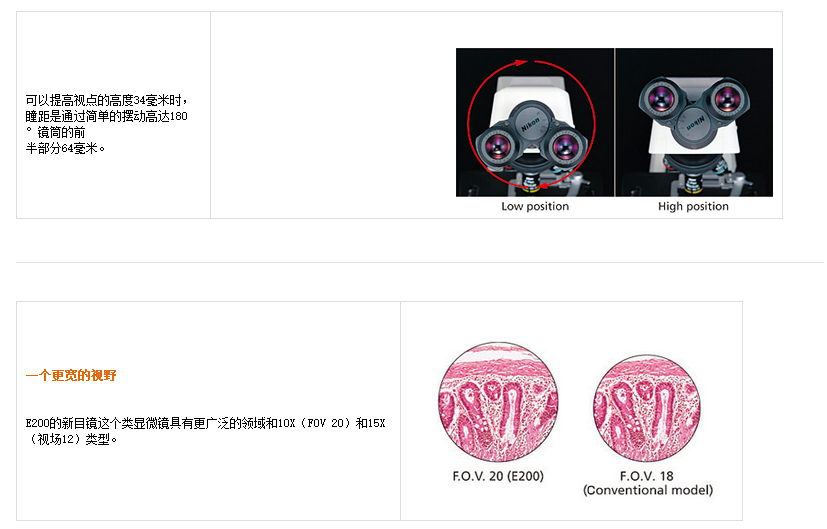Click the Nikon logo cap in Low position image
This screenshot has width=827, height=529.
coord(530,125)
